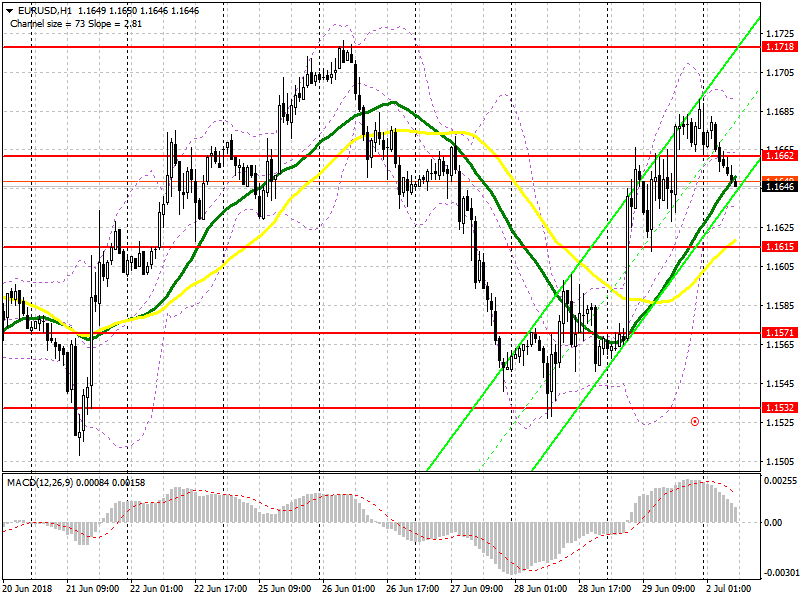Click the 1.1525 price axis label

pyautogui.click(x=780, y=422)
